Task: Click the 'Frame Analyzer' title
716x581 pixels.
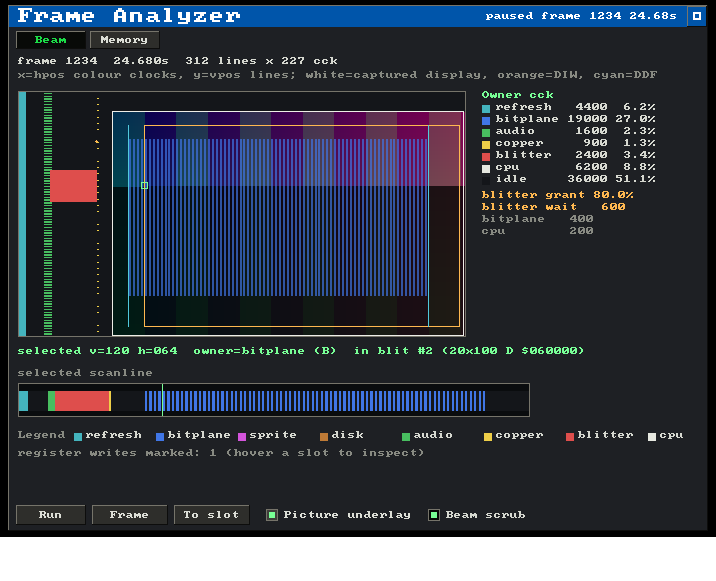Action: click(129, 16)
